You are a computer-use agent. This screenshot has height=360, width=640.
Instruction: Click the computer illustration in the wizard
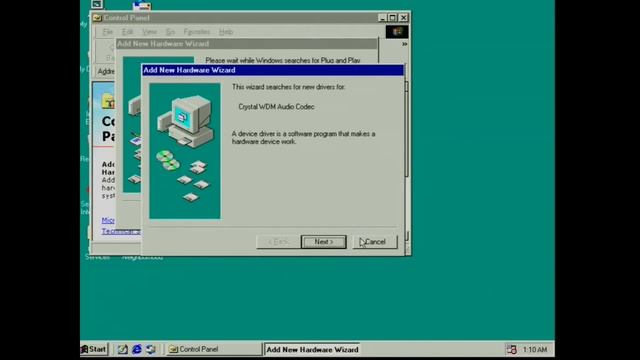[185, 151]
